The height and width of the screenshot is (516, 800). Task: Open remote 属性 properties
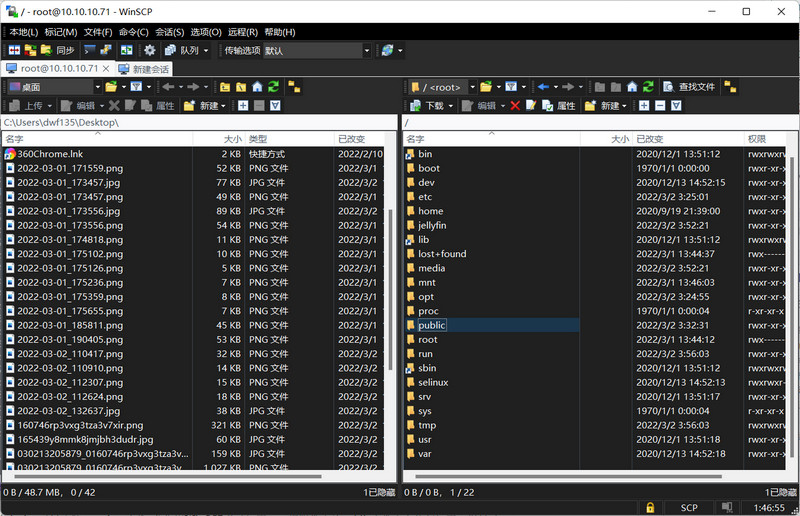click(559, 106)
